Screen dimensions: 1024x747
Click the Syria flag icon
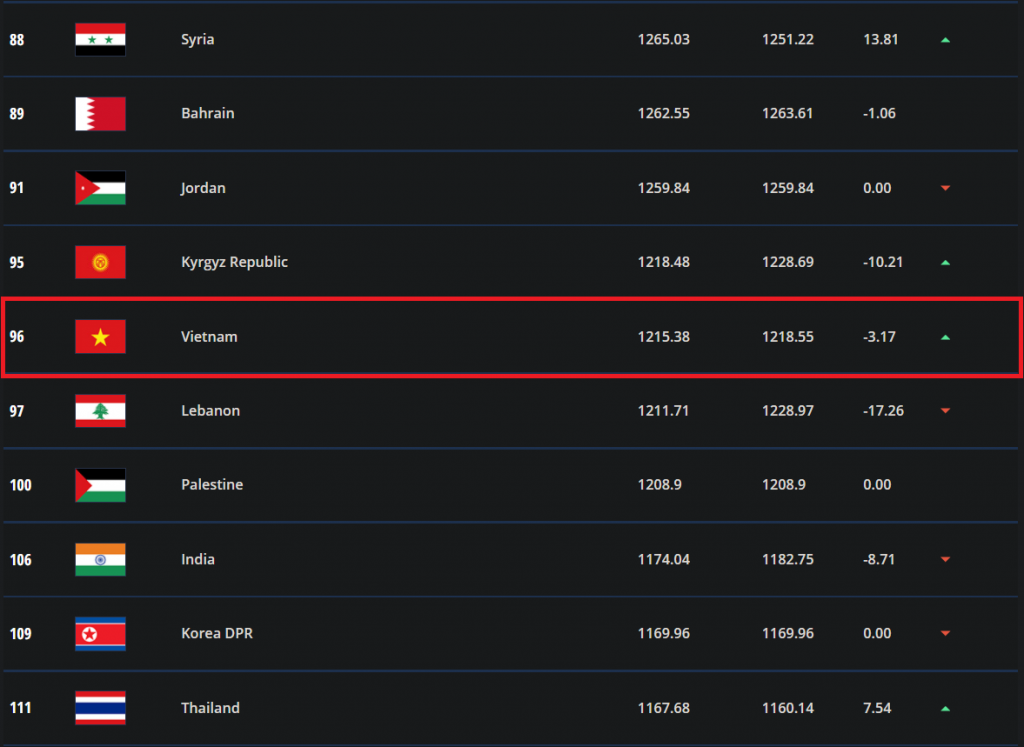pos(100,39)
